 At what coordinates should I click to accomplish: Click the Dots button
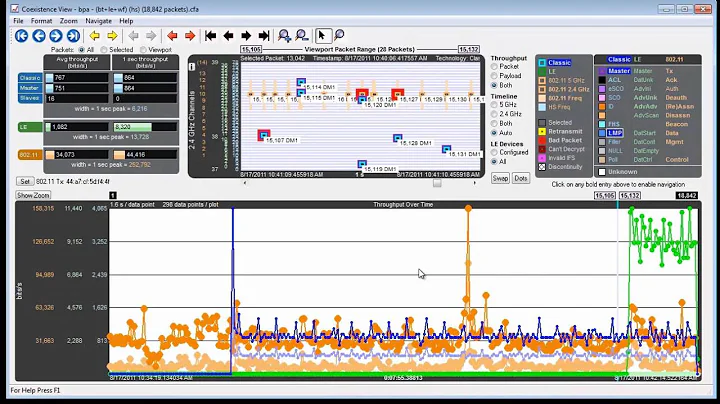pos(521,178)
